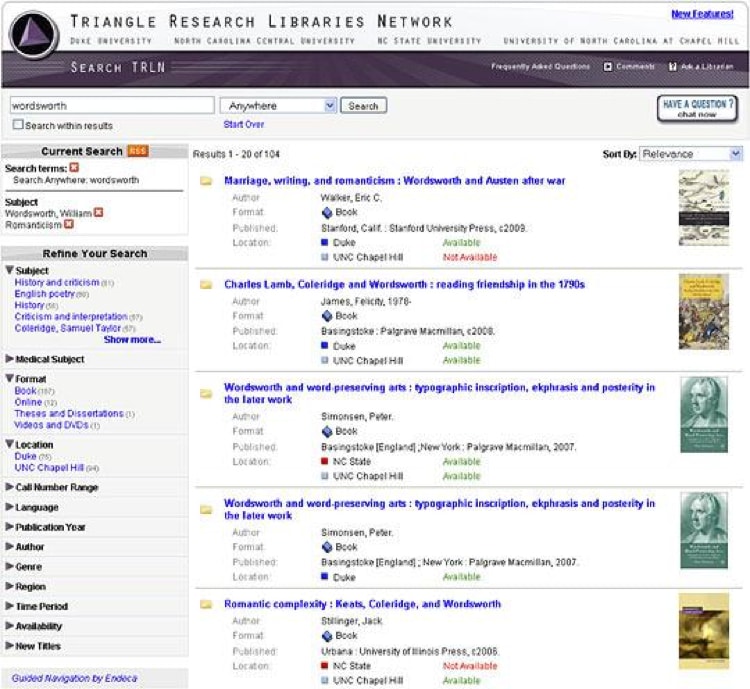Click the Comments icon in header
The height and width of the screenshot is (689, 750).
pos(607,67)
